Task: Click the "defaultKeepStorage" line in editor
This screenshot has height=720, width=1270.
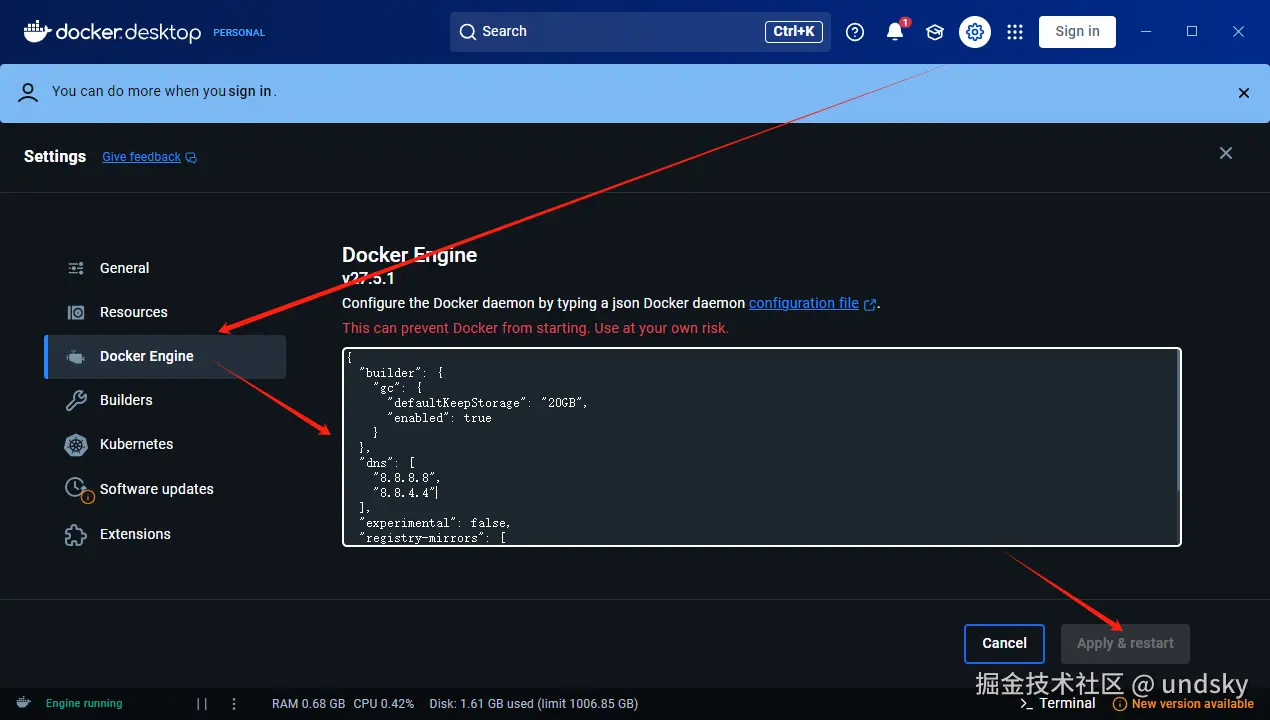Action: coord(487,403)
